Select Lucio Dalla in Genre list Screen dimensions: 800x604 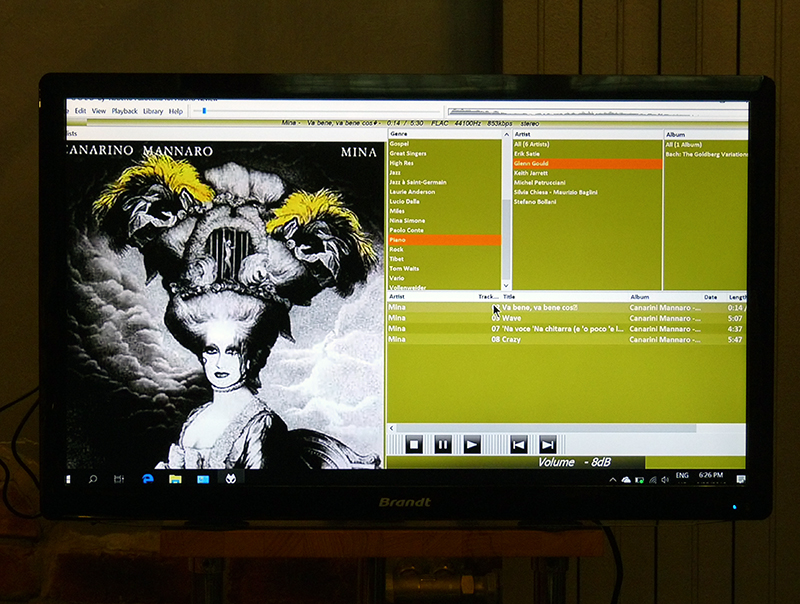444,202
